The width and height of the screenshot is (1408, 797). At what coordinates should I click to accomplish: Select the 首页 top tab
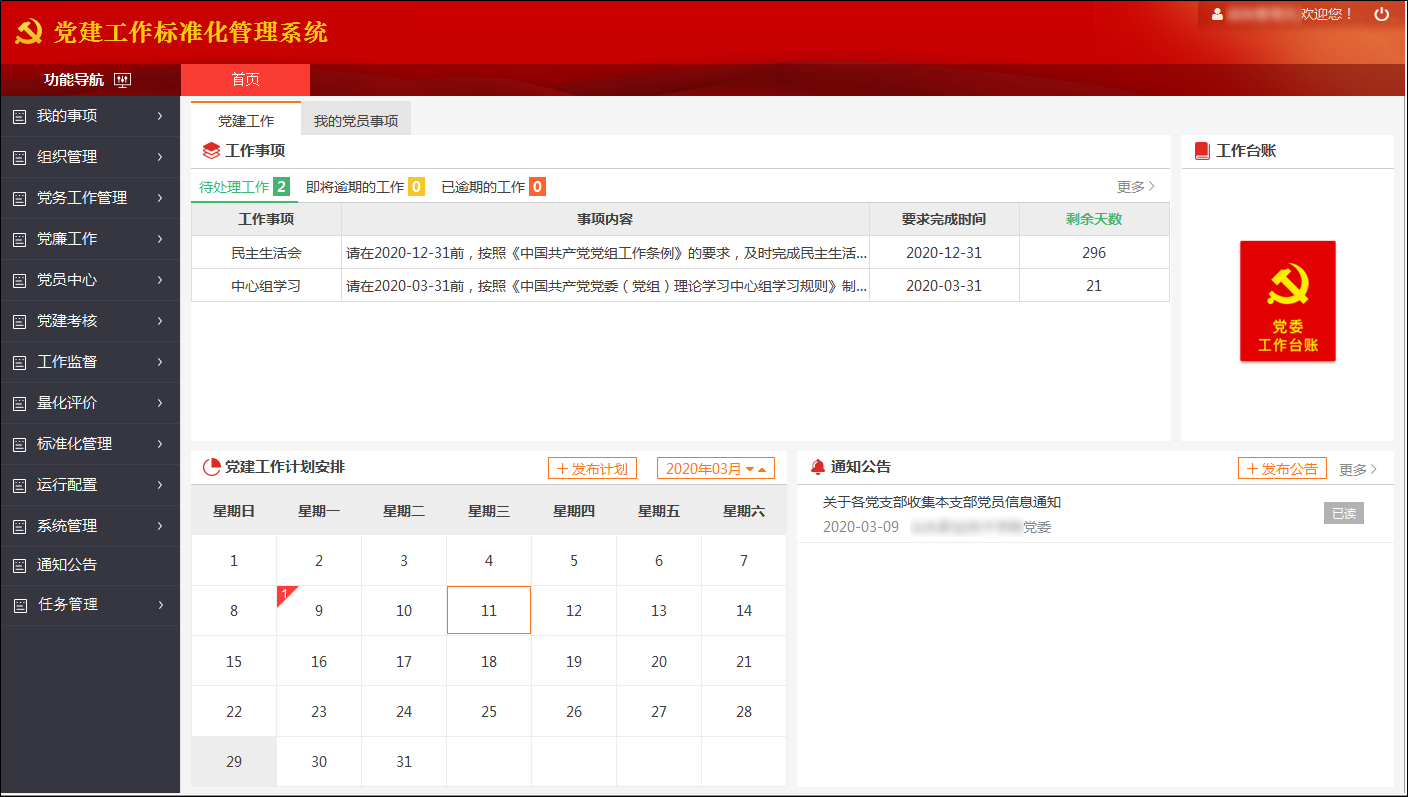pos(245,80)
